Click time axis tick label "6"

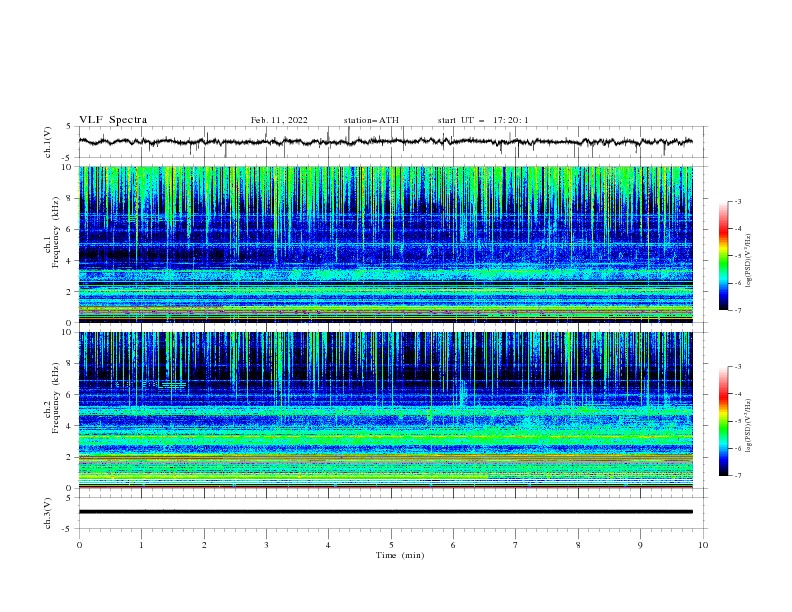tap(454, 545)
